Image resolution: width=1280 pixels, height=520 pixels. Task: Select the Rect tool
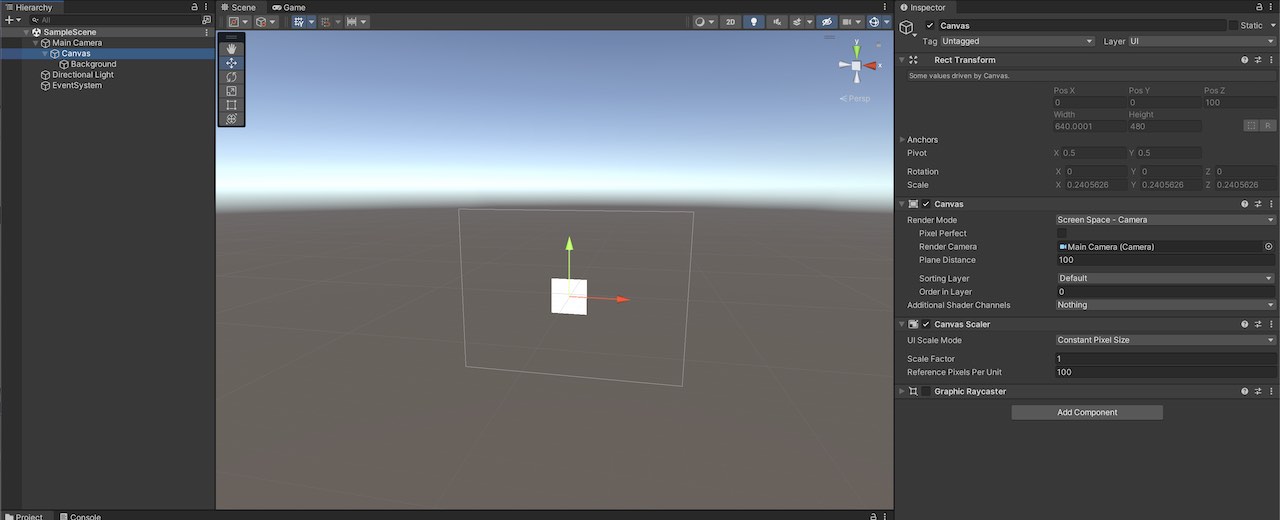pos(231,104)
